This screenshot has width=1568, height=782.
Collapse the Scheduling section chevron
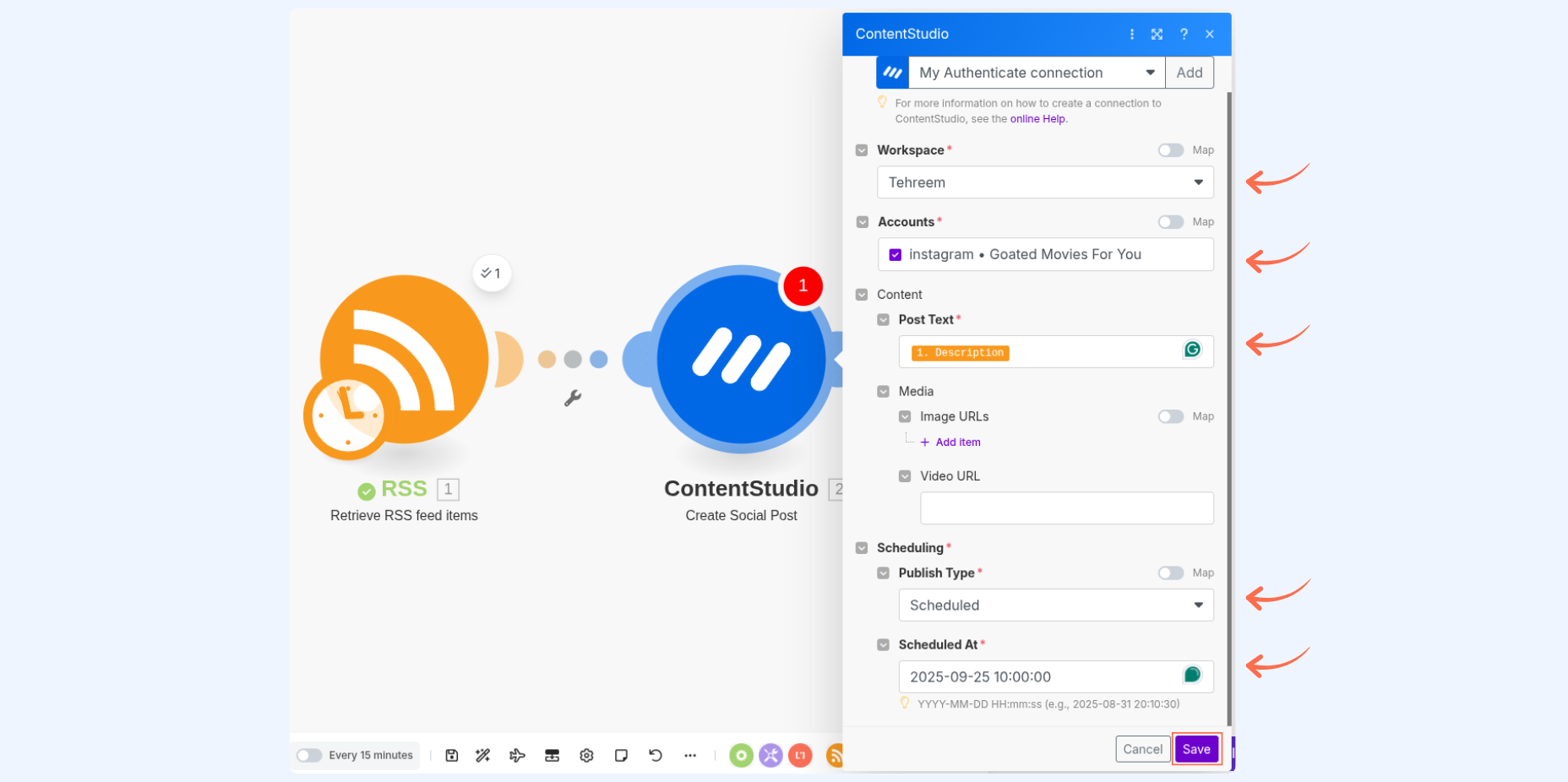tap(862, 548)
